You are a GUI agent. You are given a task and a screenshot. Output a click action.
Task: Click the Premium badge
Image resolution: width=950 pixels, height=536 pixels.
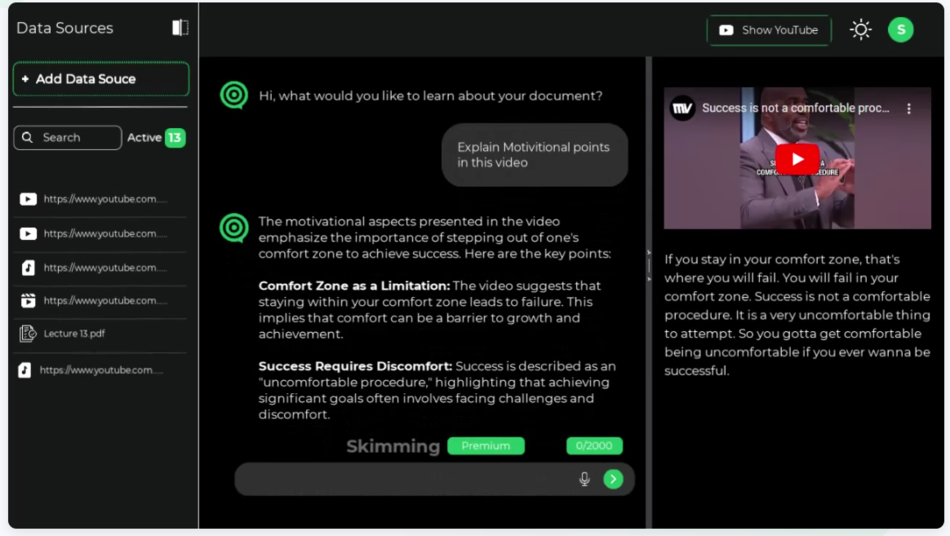point(485,446)
